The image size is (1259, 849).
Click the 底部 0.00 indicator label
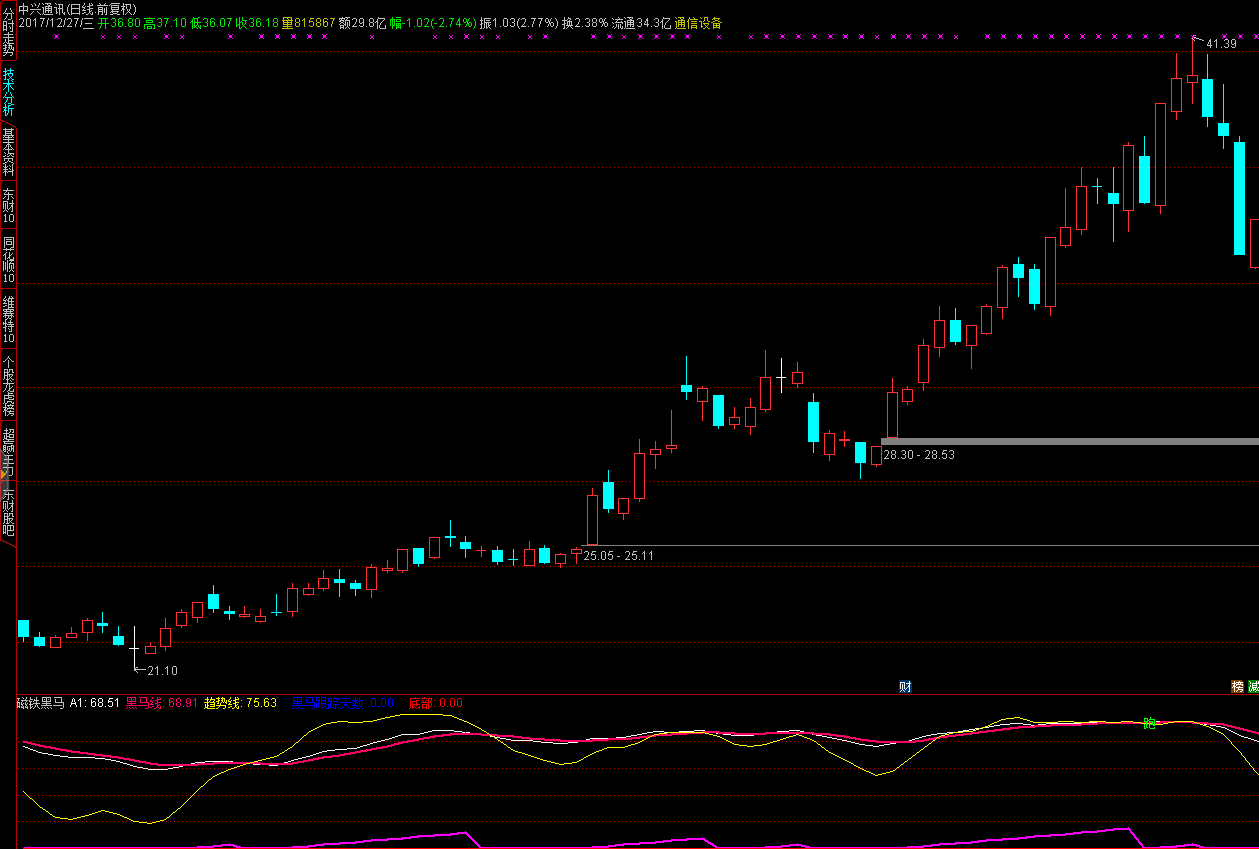(x=435, y=703)
